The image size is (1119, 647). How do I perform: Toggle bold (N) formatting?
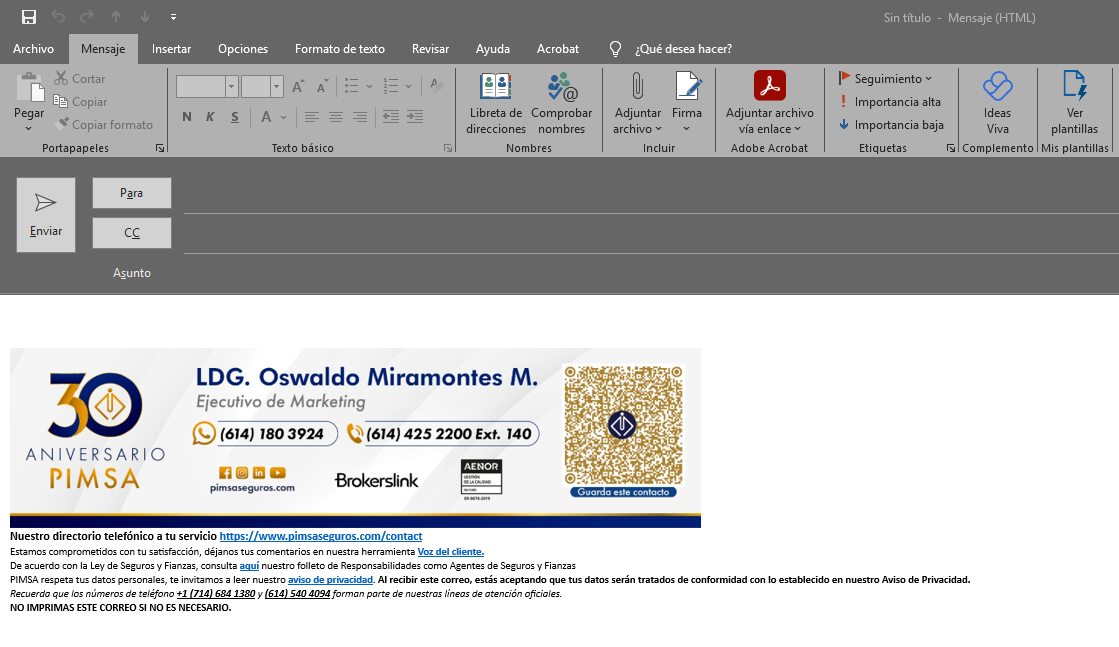click(x=186, y=117)
